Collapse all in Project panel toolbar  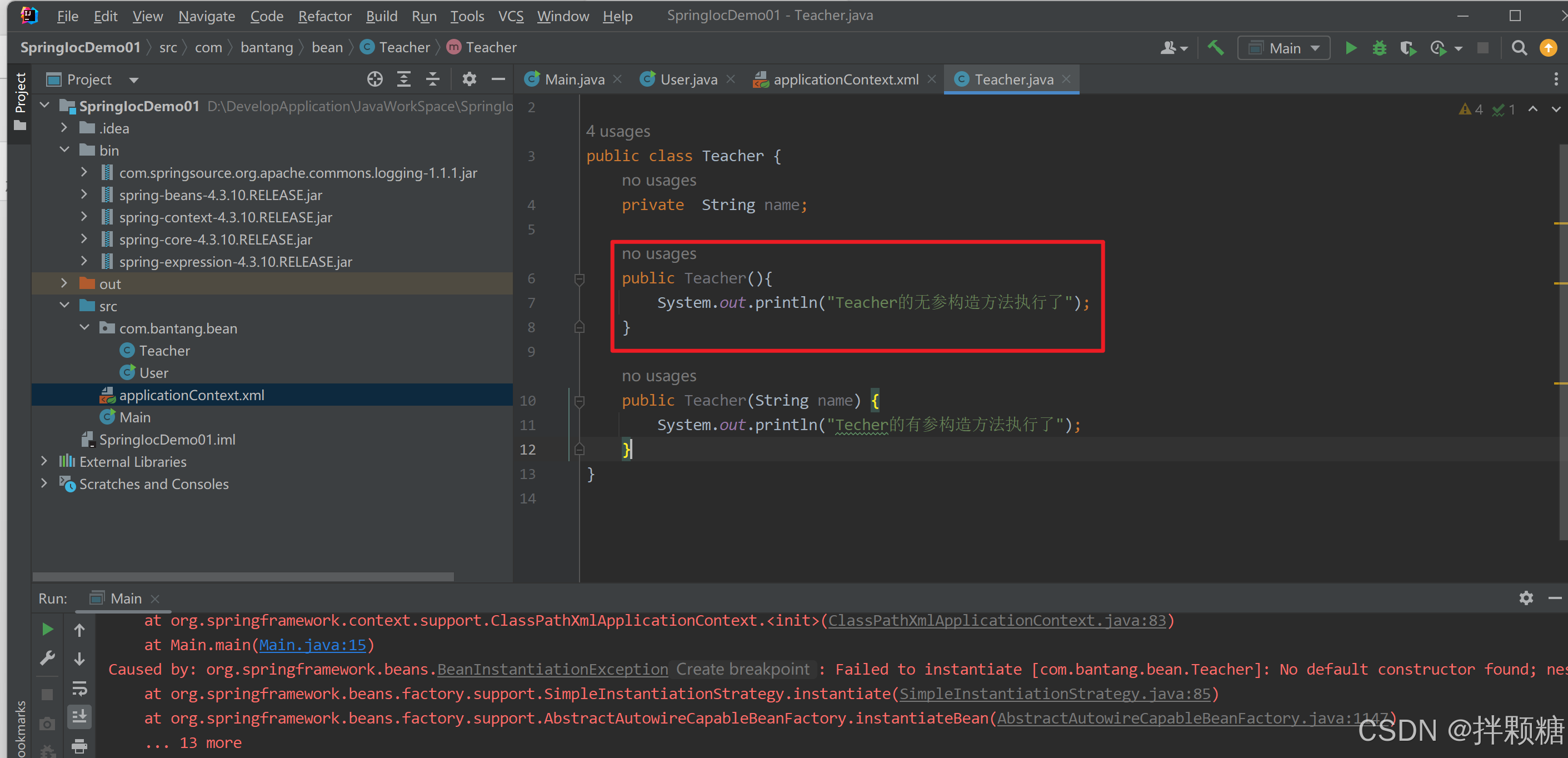(432, 79)
